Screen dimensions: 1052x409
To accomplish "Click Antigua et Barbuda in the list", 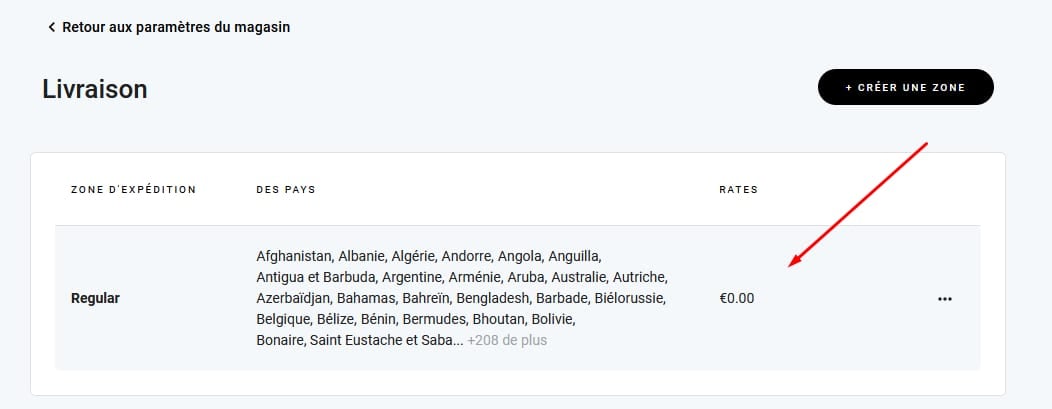I will click(x=315, y=277).
